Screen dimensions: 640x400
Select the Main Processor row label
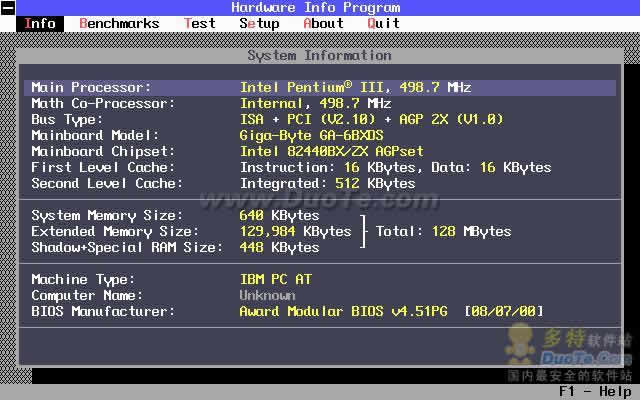pyautogui.click(x=91, y=87)
